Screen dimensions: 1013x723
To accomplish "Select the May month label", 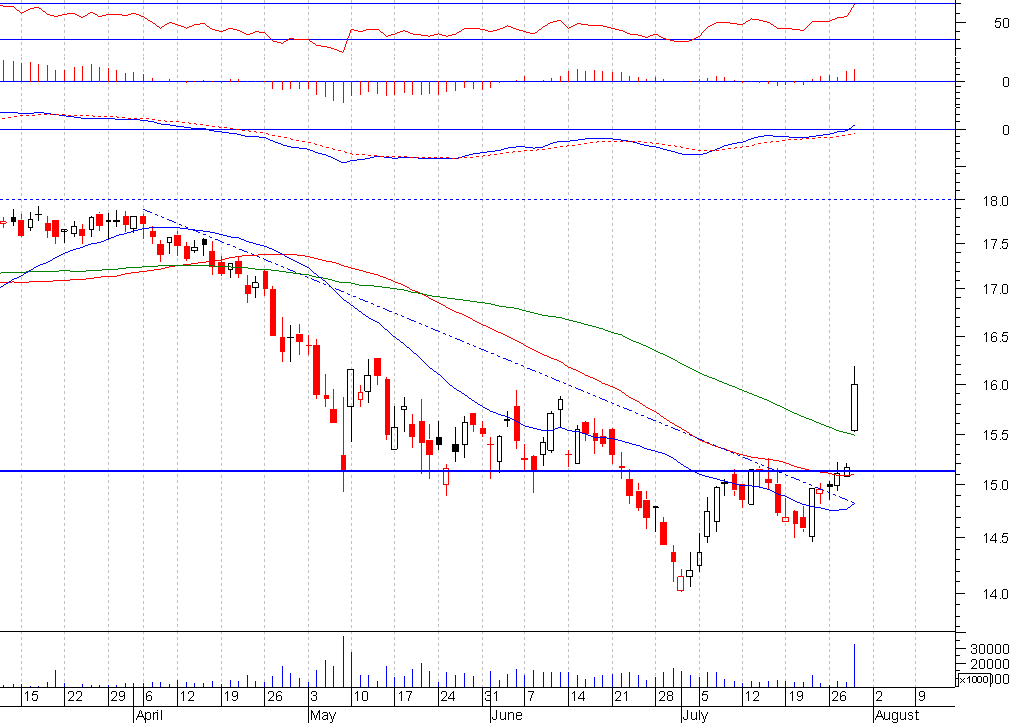I will (x=322, y=715).
